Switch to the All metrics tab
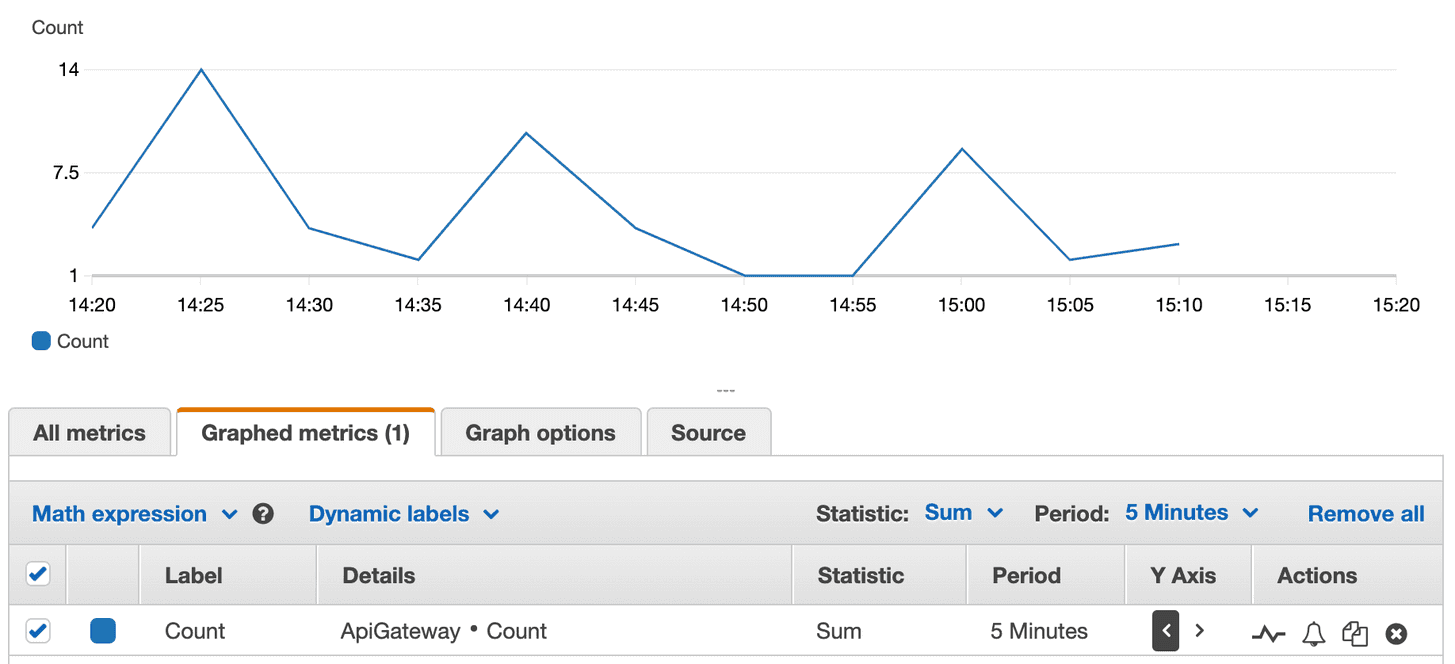 (90, 432)
